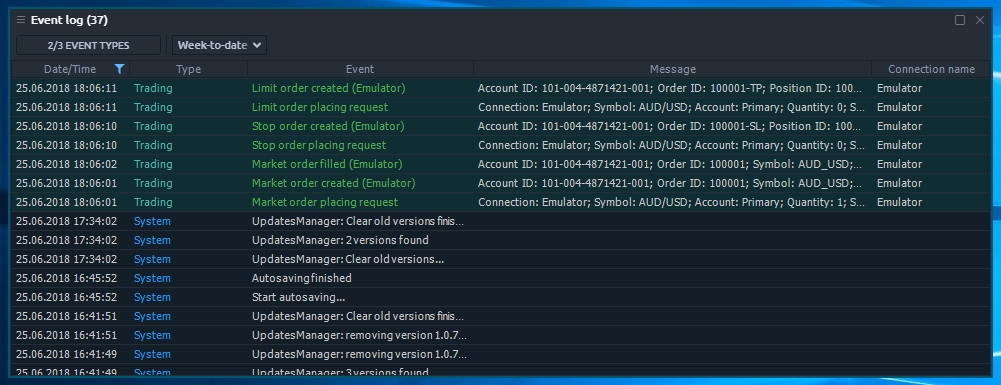Click the UpdatesManager: 2 versions found row

500,240
